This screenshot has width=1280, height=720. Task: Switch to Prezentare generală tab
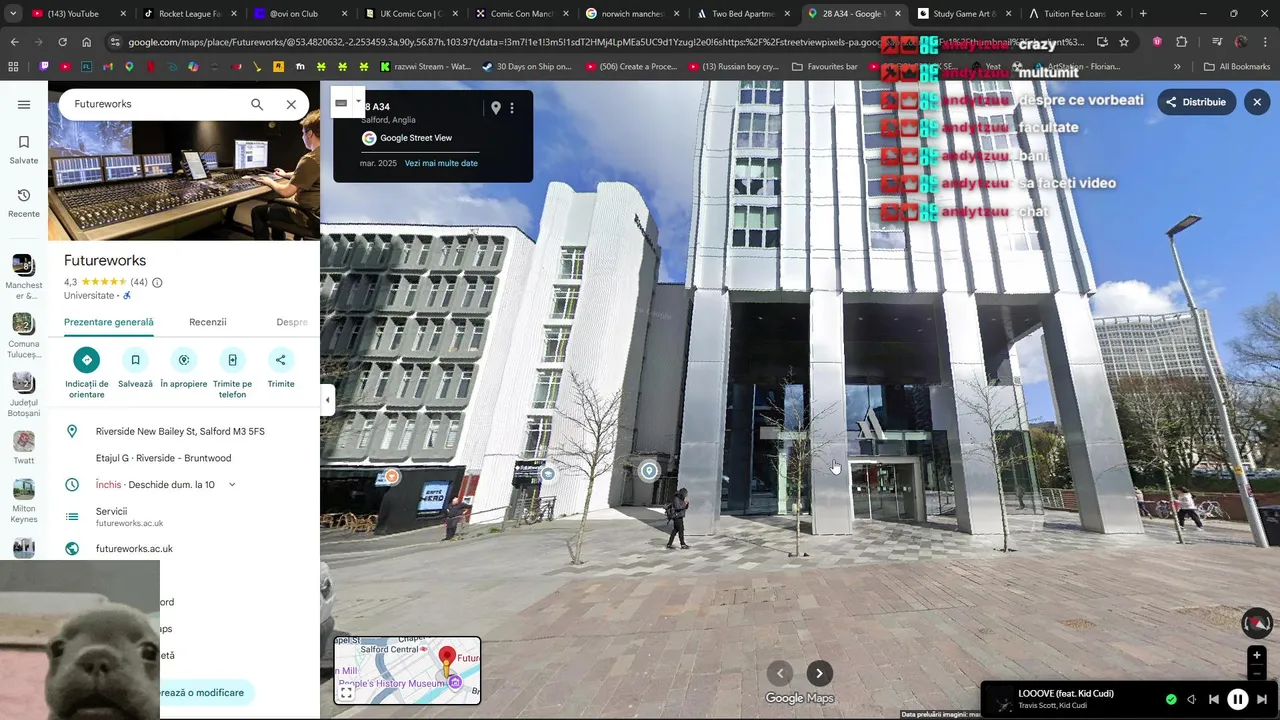pyautogui.click(x=109, y=322)
